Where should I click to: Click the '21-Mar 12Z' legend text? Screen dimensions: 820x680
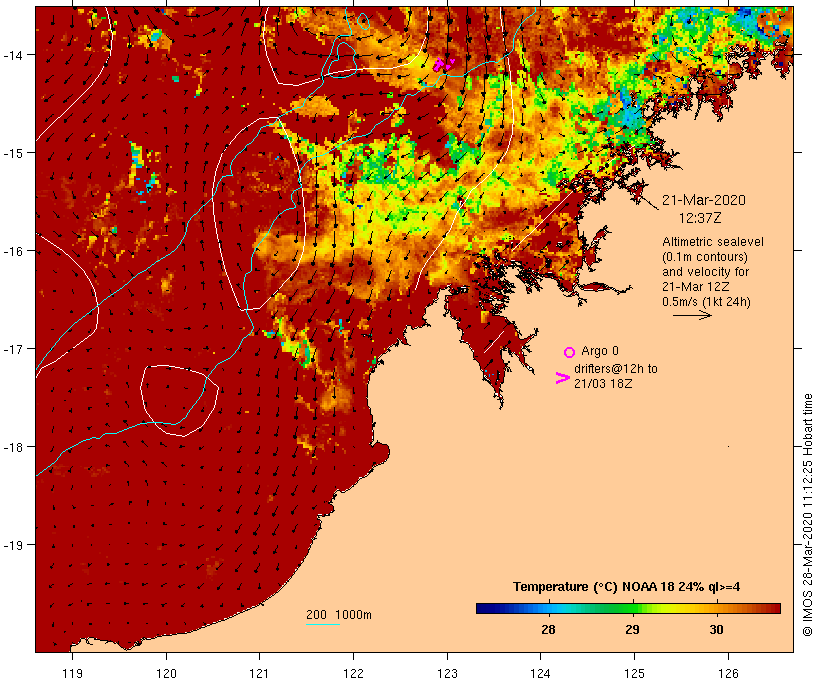coord(696,287)
